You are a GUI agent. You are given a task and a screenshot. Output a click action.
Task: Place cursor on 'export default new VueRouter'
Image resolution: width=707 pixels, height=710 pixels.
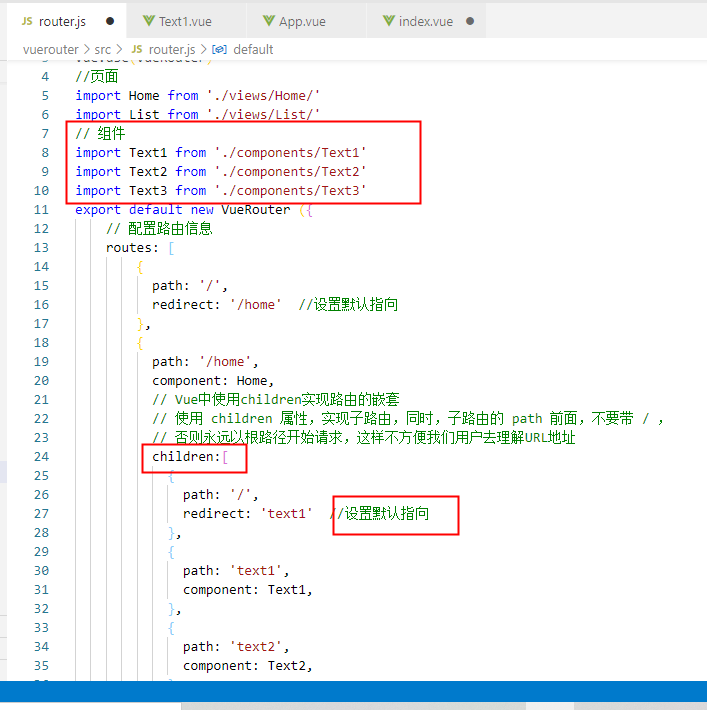183,210
